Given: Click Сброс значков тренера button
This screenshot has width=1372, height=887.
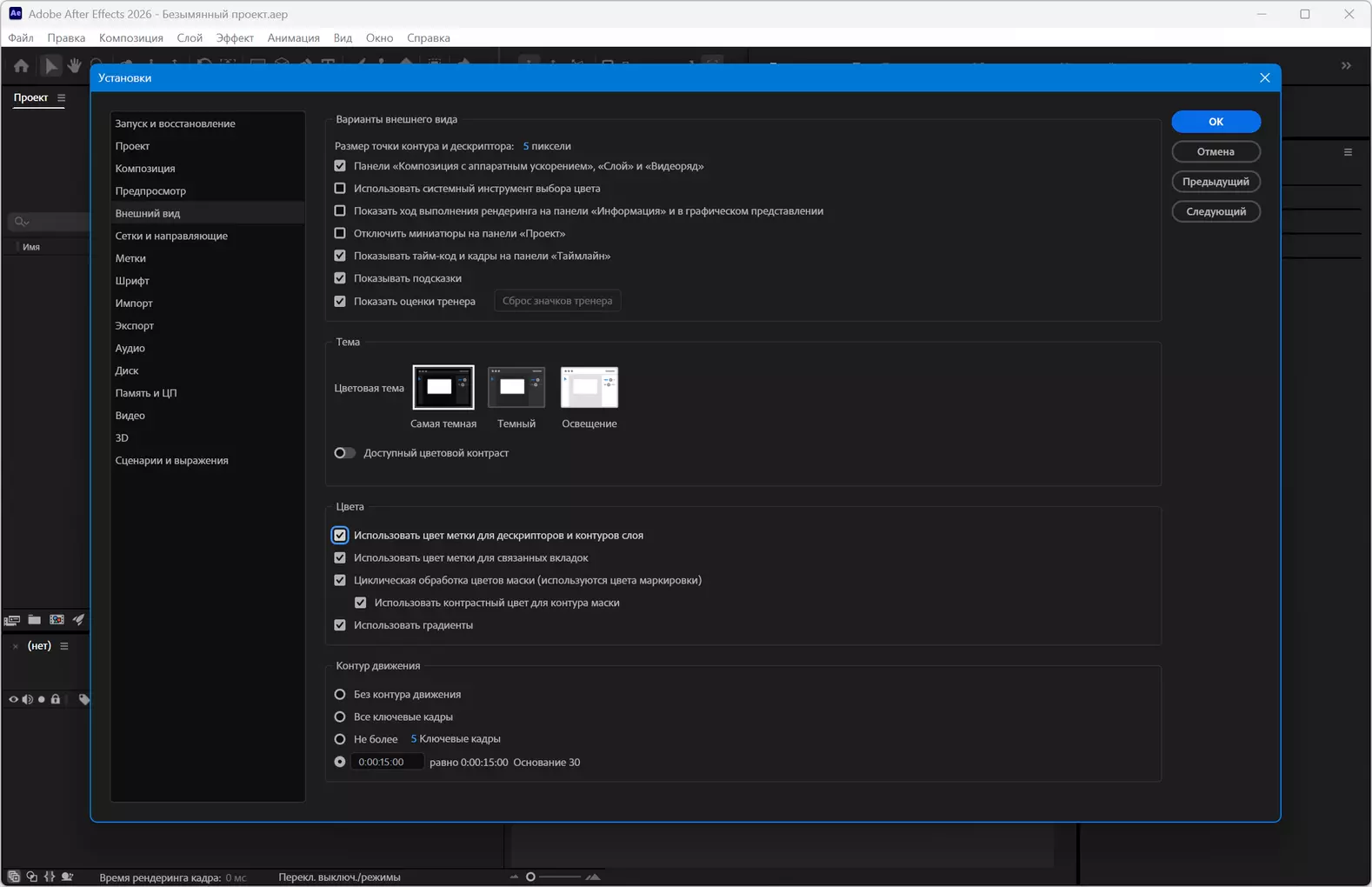Looking at the screenshot, I should click(x=557, y=301).
